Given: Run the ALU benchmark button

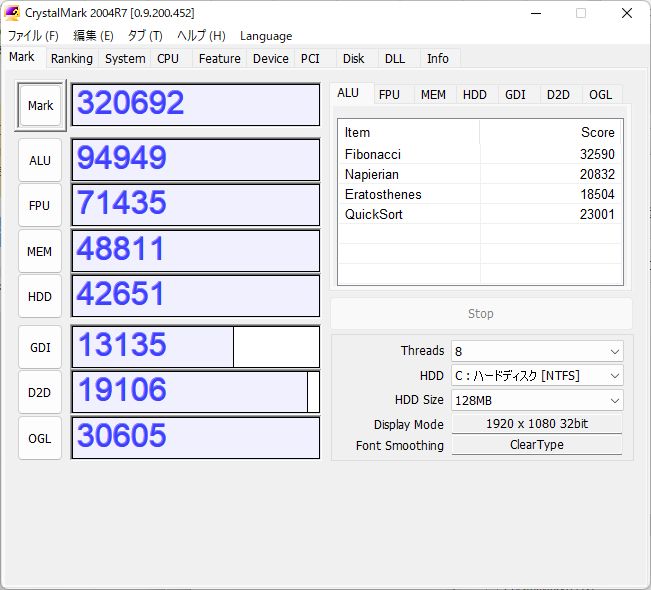Looking at the screenshot, I should (40, 161).
